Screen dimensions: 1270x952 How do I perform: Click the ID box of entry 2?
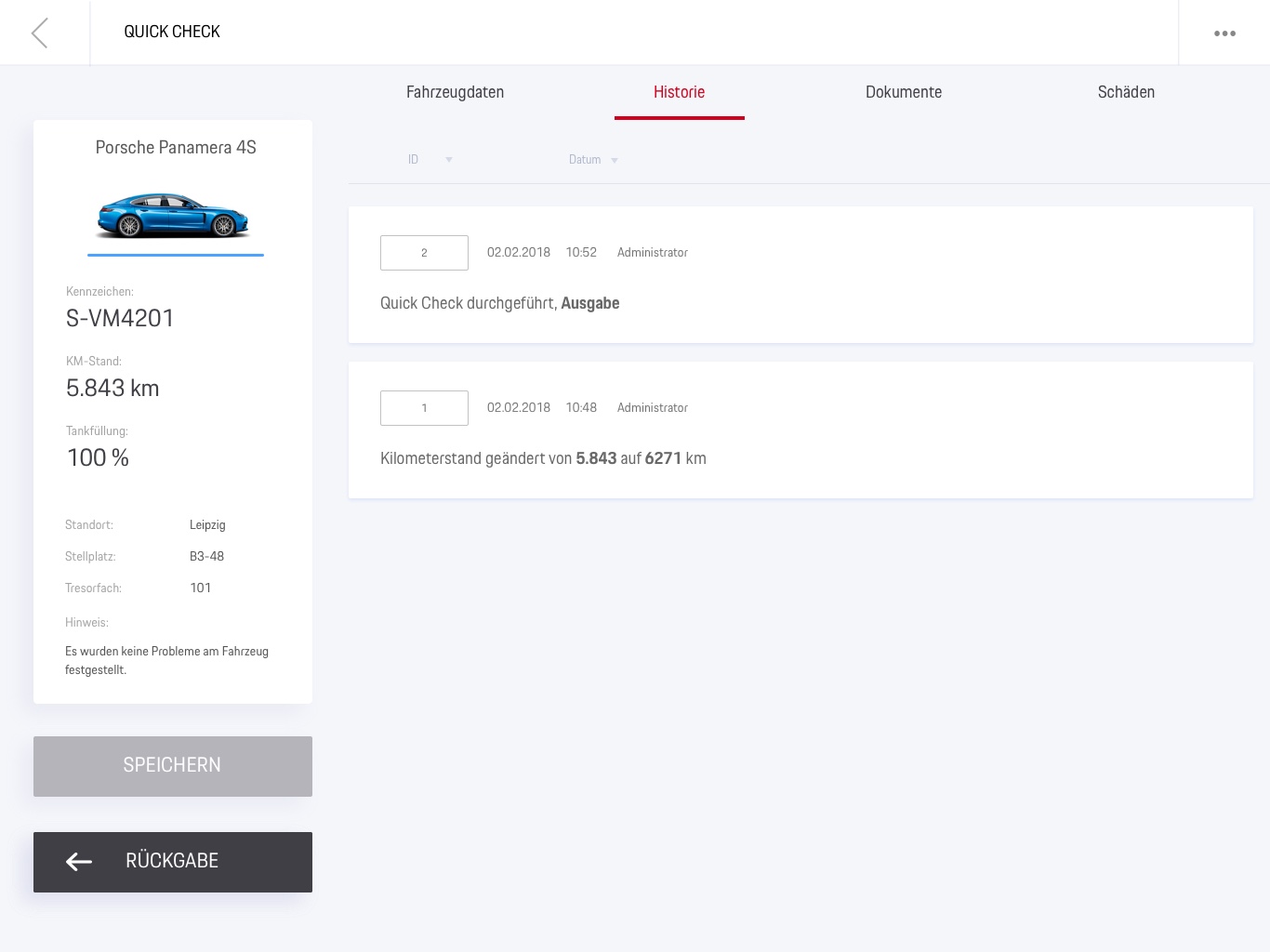tap(424, 253)
